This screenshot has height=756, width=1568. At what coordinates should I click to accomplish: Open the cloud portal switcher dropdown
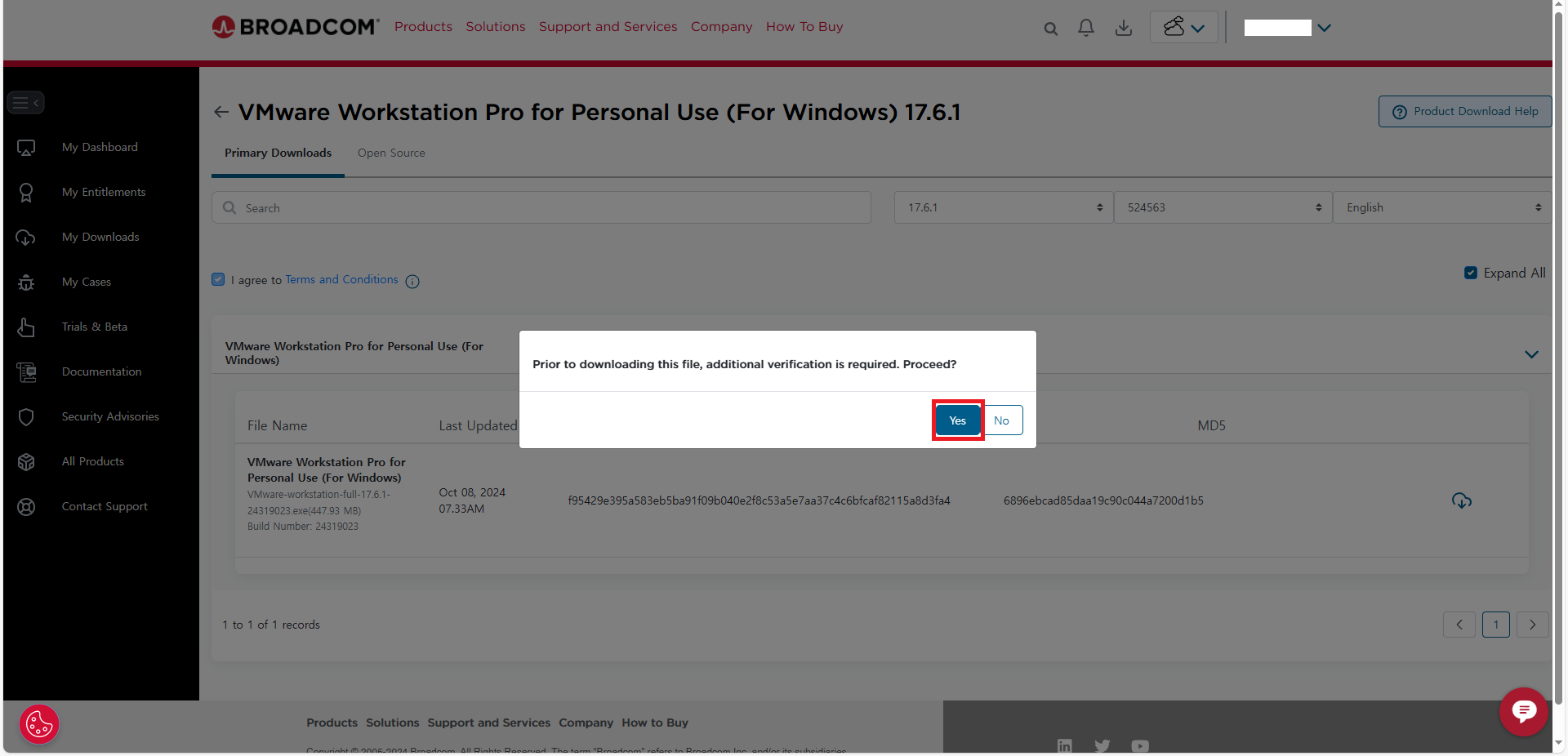[x=1184, y=27]
